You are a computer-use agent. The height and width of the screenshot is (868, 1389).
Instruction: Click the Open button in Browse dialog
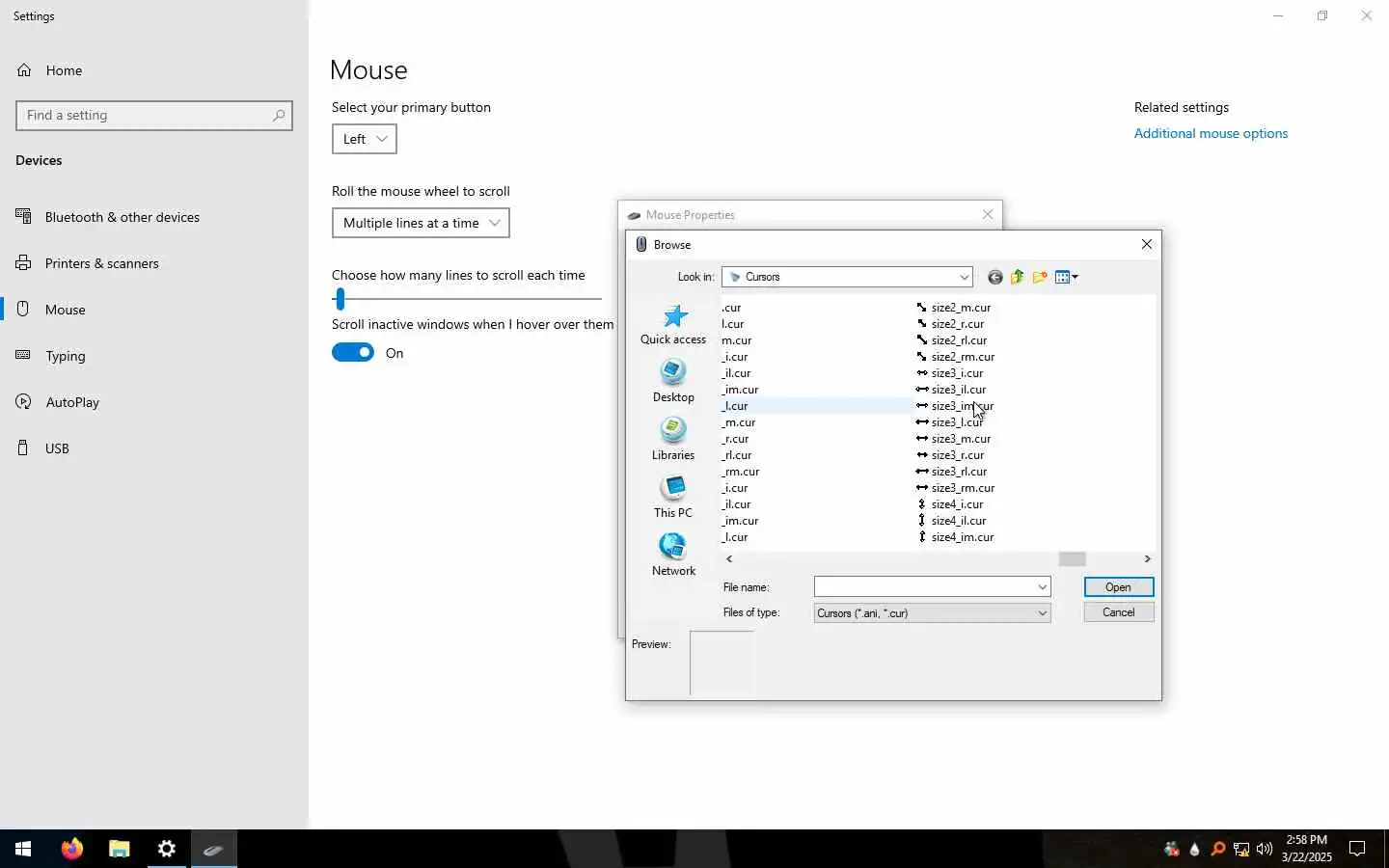[x=1119, y=587]
